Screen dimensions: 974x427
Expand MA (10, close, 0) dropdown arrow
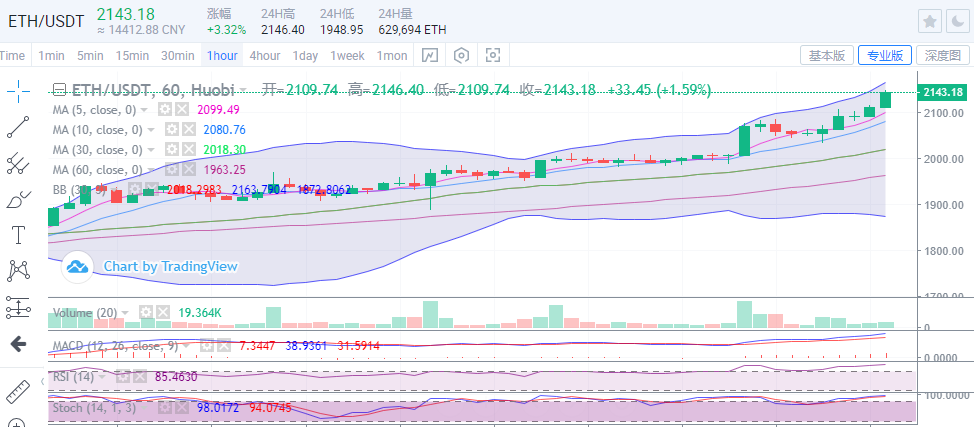(151, 130)
